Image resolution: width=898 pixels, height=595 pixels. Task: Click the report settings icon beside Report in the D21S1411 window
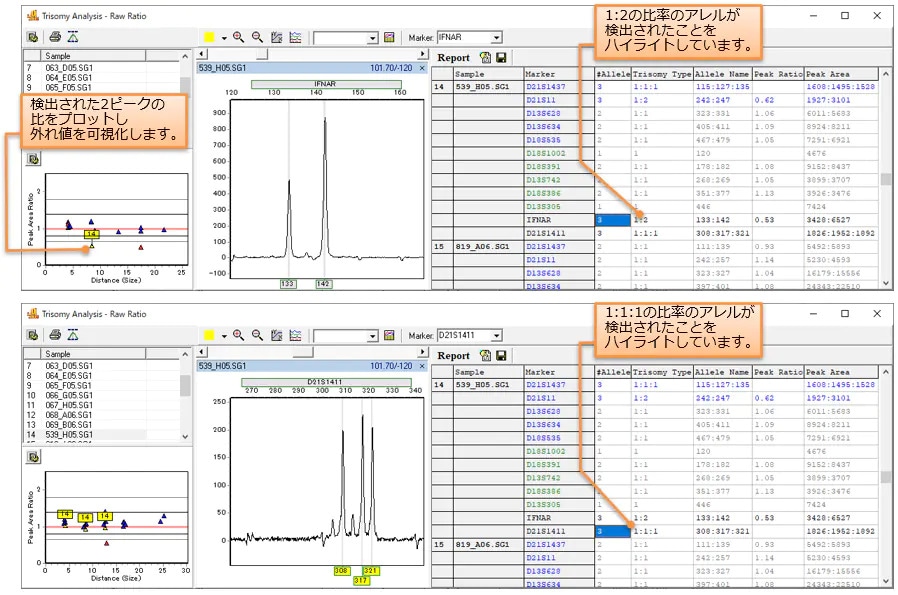coord(485,355)
